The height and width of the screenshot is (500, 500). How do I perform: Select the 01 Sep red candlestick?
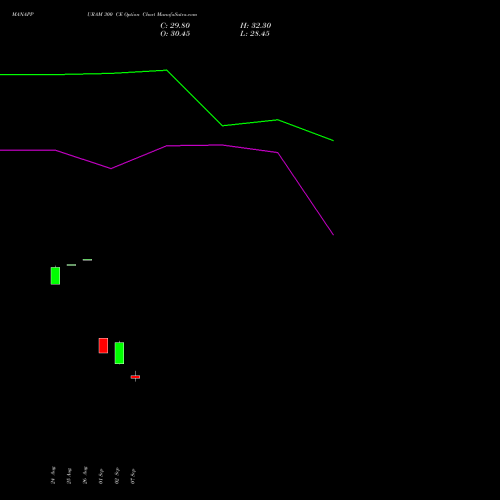103,346
